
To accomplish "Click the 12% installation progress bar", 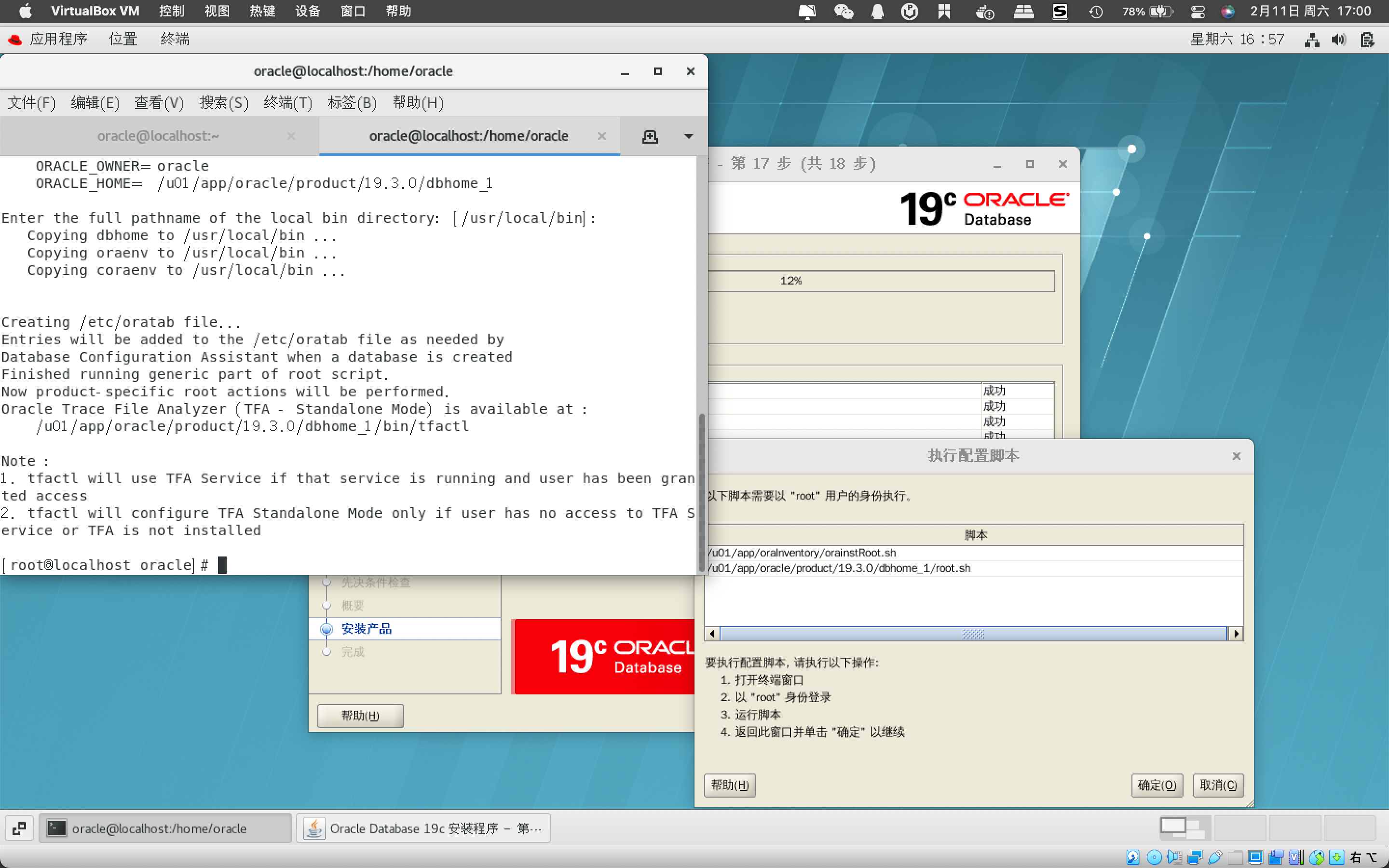I will point(881,281).
